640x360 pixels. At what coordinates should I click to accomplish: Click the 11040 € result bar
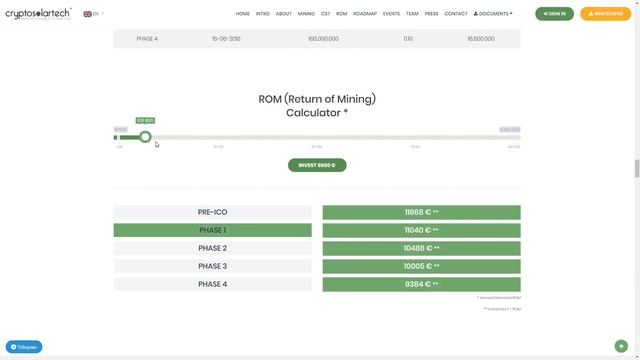[x=422, y=230]
